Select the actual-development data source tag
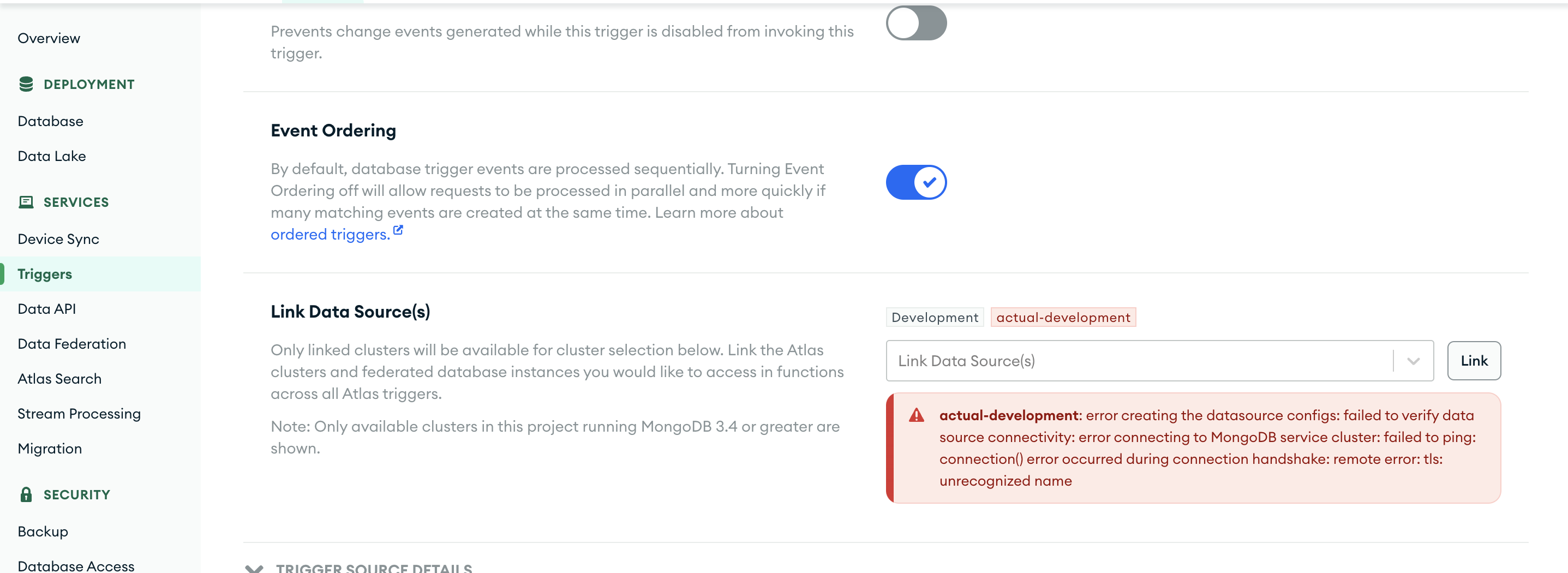 coord(1063,317)
